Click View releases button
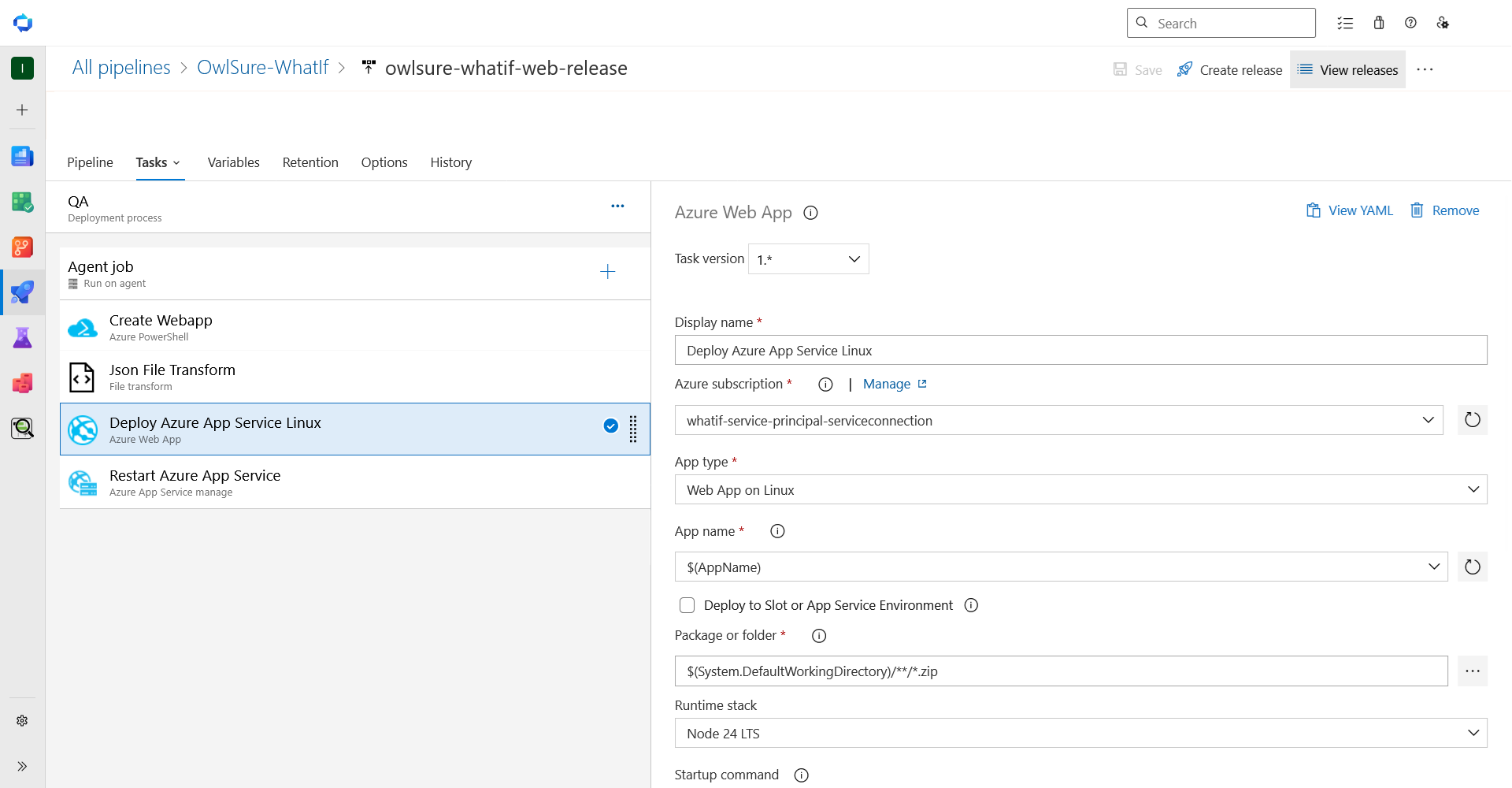This screenshot has height=788, width=1512. [x=1347, y=69]
